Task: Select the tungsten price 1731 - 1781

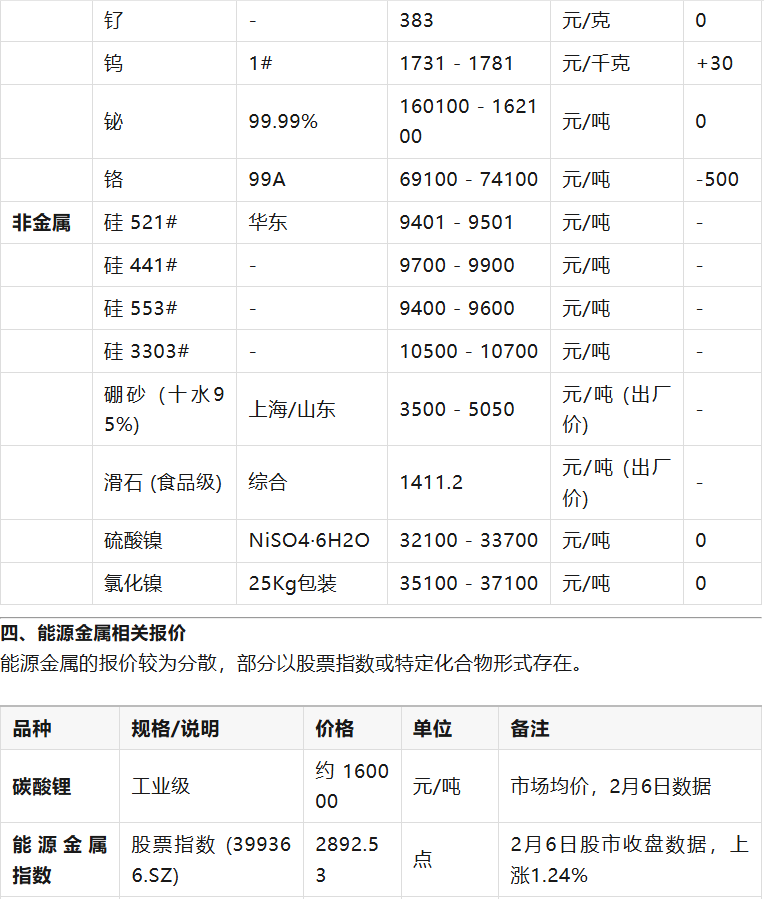Action: coord(456,63)
